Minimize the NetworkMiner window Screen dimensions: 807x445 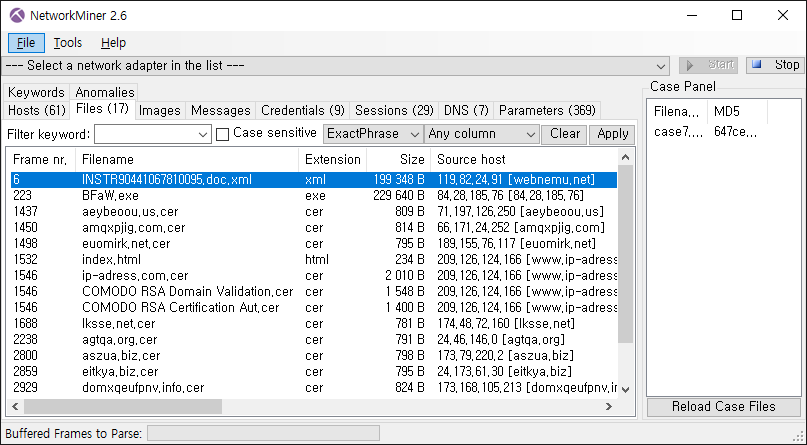tap(692, 15)
